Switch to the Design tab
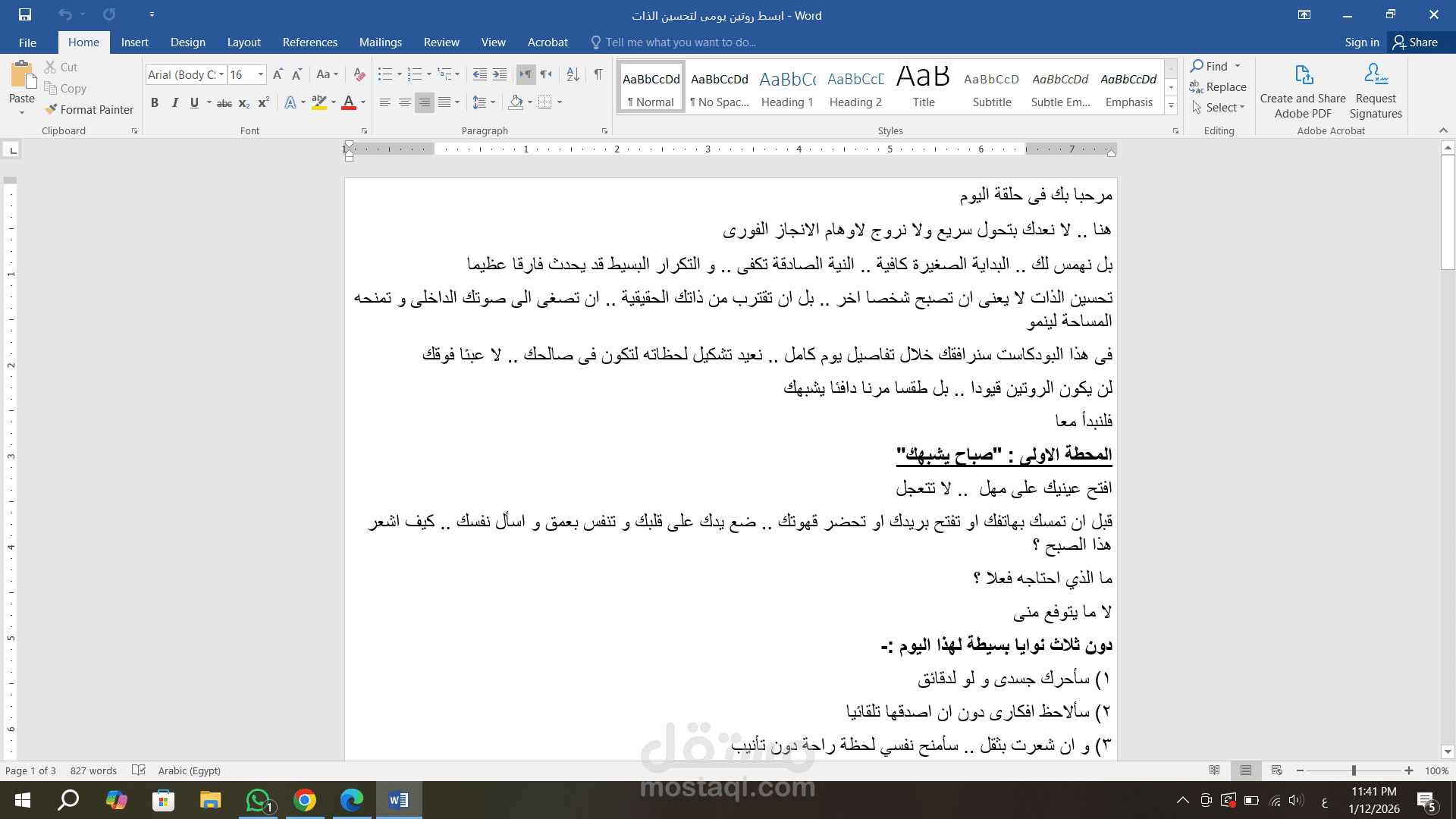 pos(187,42)
